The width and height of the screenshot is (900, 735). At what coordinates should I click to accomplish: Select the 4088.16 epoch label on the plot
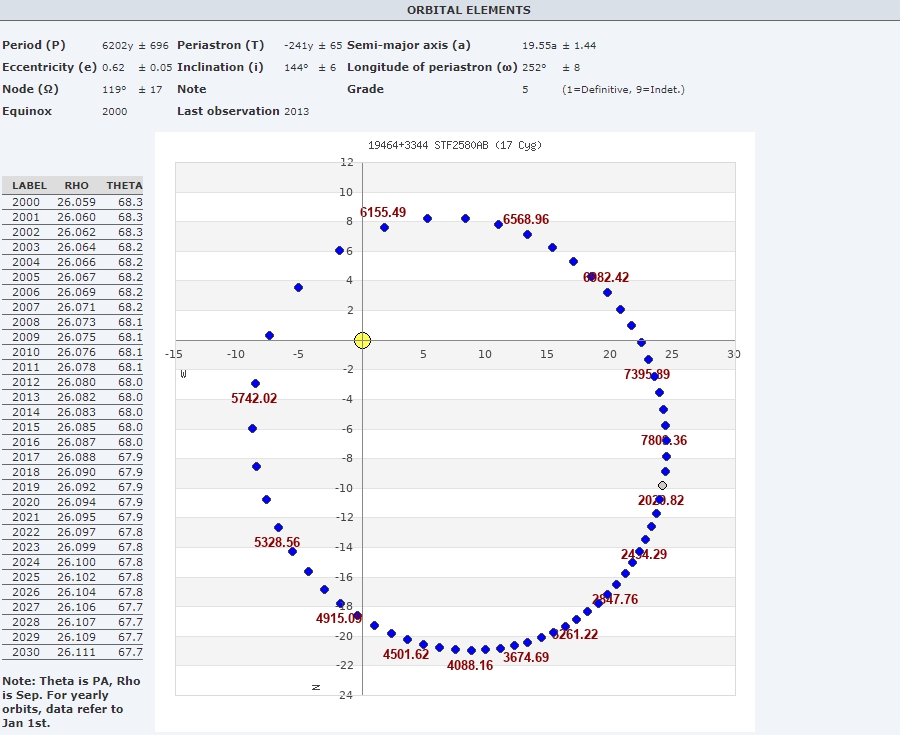click(469, 665)
